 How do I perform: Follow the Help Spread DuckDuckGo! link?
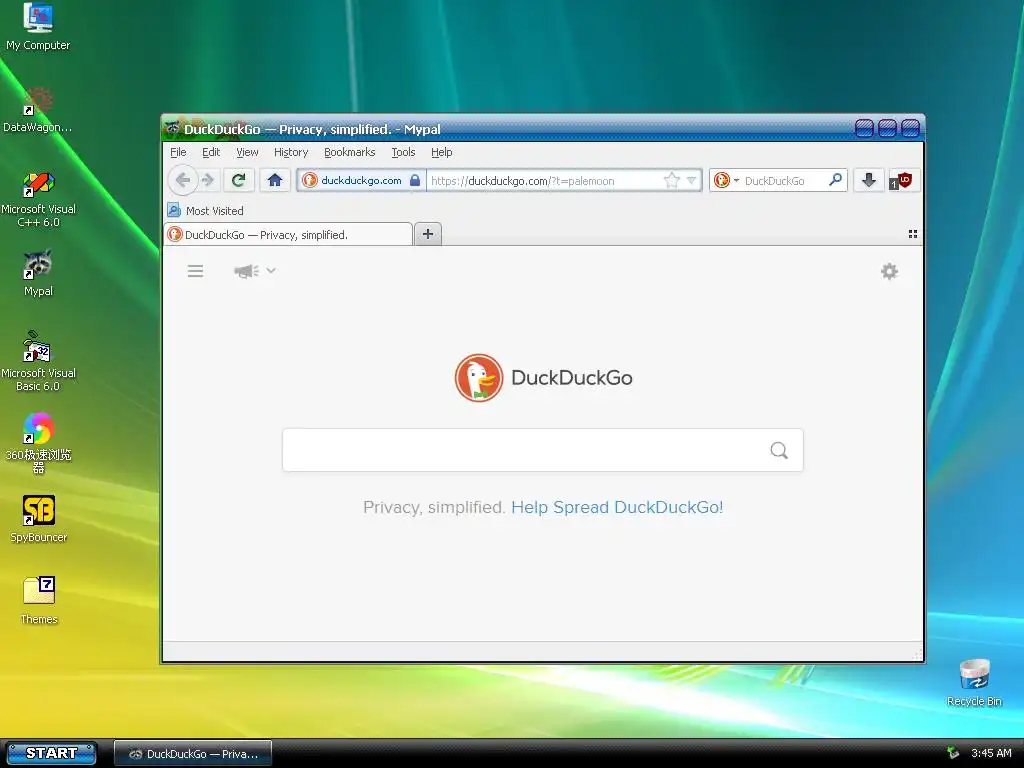617,507
